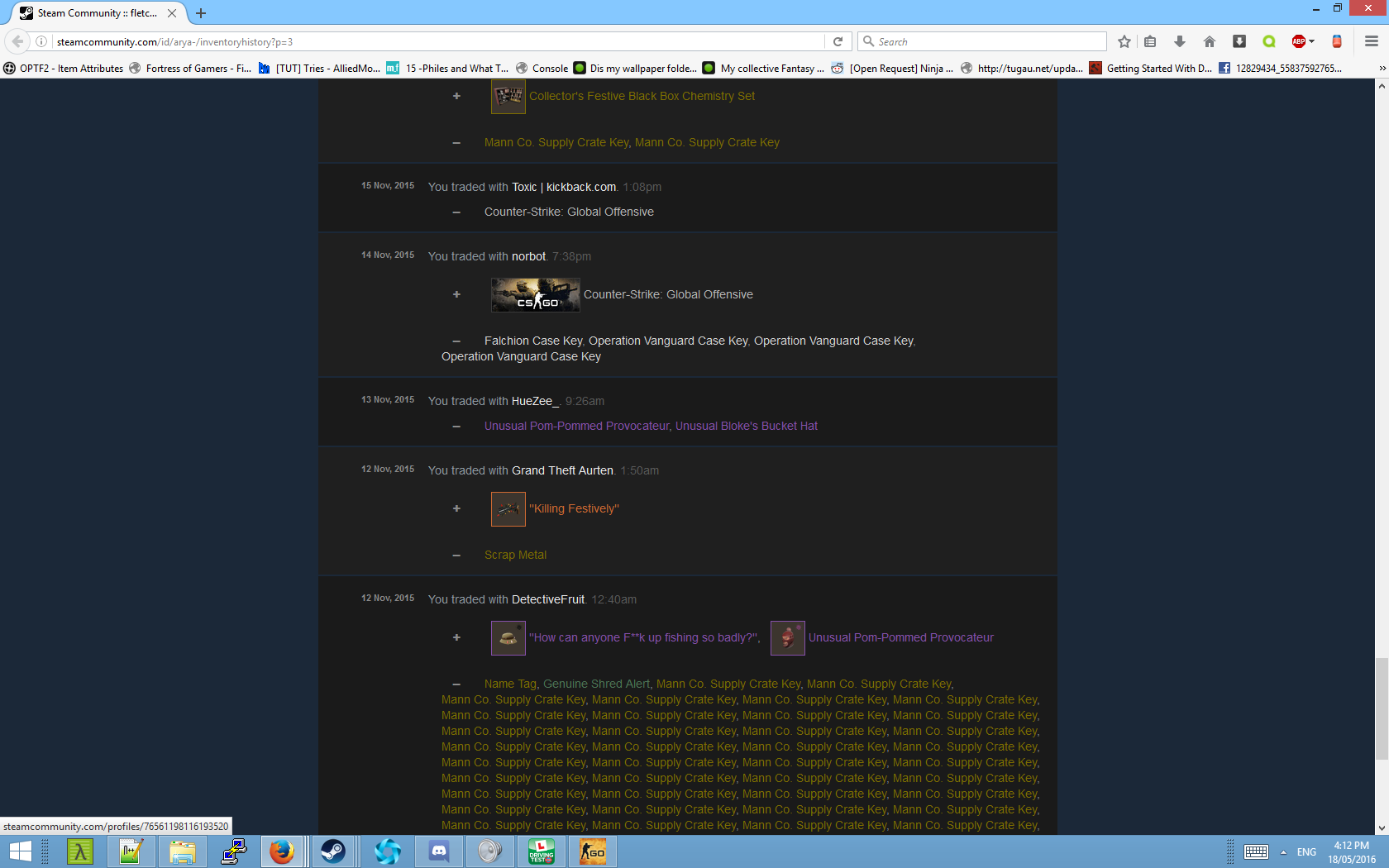Viewport: 1389px width, 868px height.
Task: Open Adblock Plus dropdown arrow
Action: coord(1312,41)
